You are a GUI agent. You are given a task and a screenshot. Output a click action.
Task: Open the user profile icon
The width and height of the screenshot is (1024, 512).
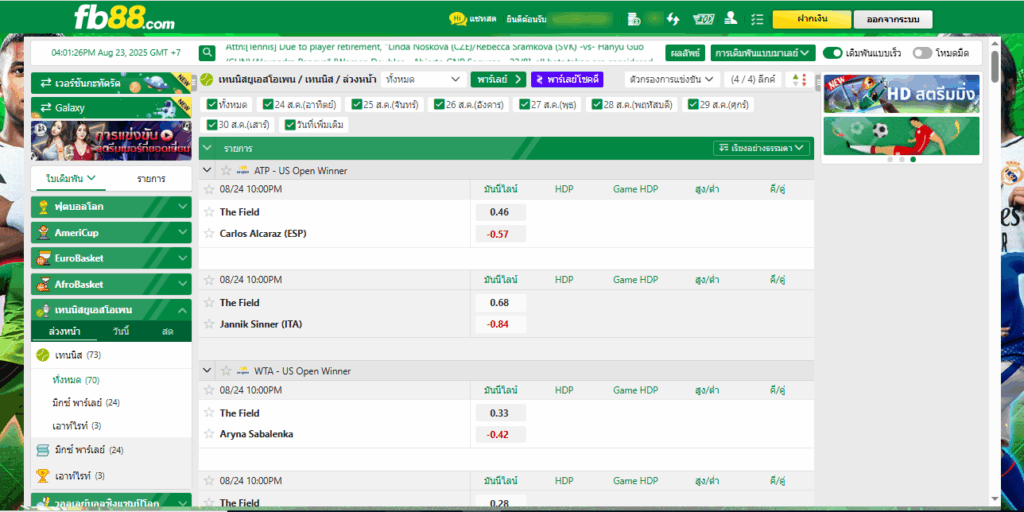click(x=731, y=19)
